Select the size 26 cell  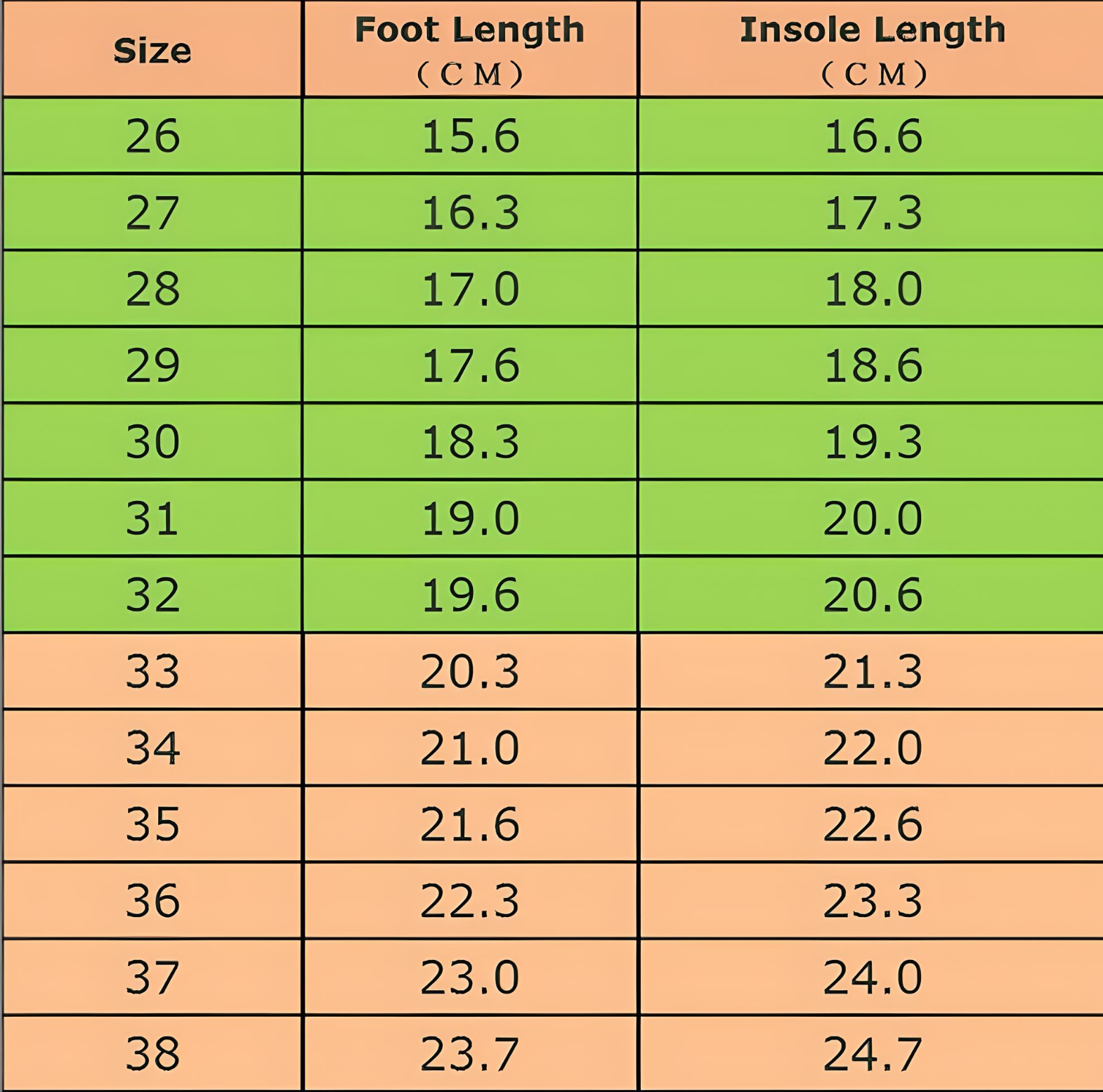pyautogui.click(x=152, y=136)
